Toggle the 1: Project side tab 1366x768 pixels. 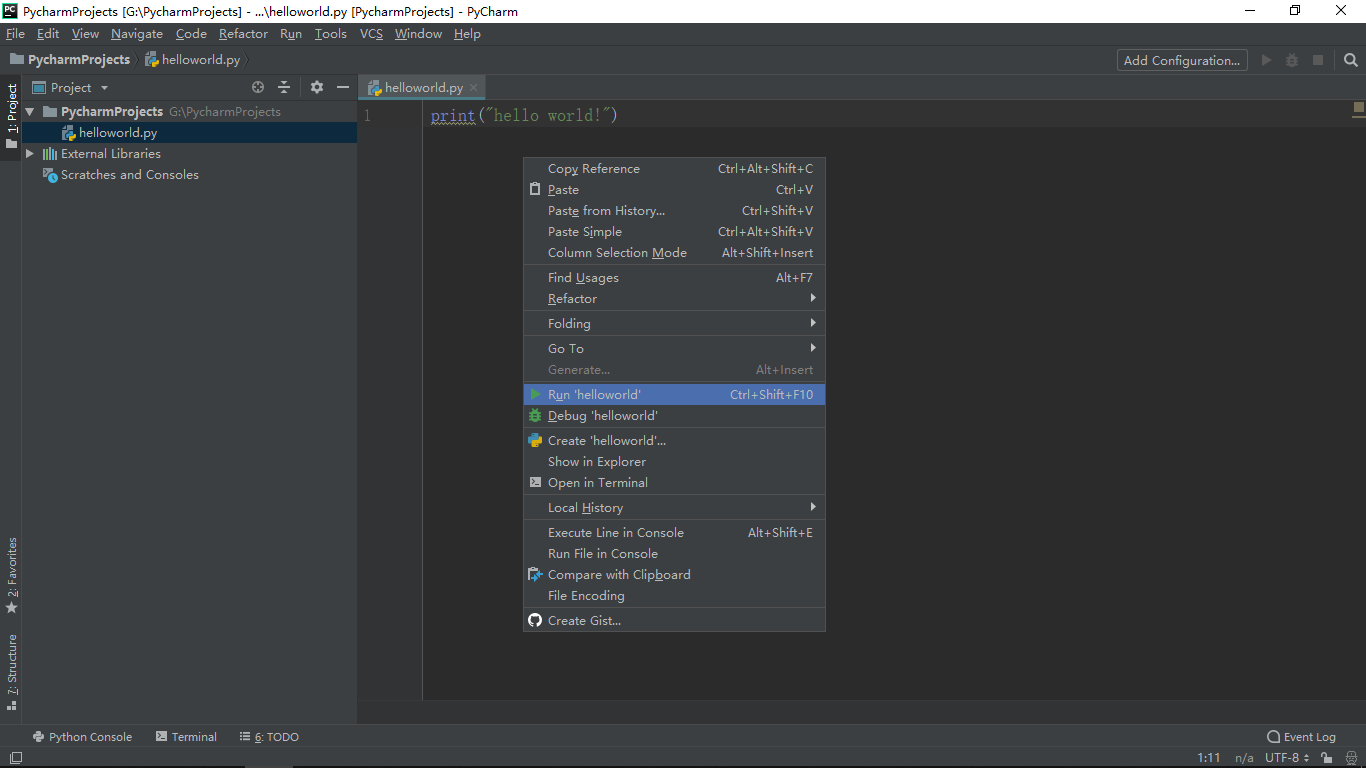[x=11, y=115]
